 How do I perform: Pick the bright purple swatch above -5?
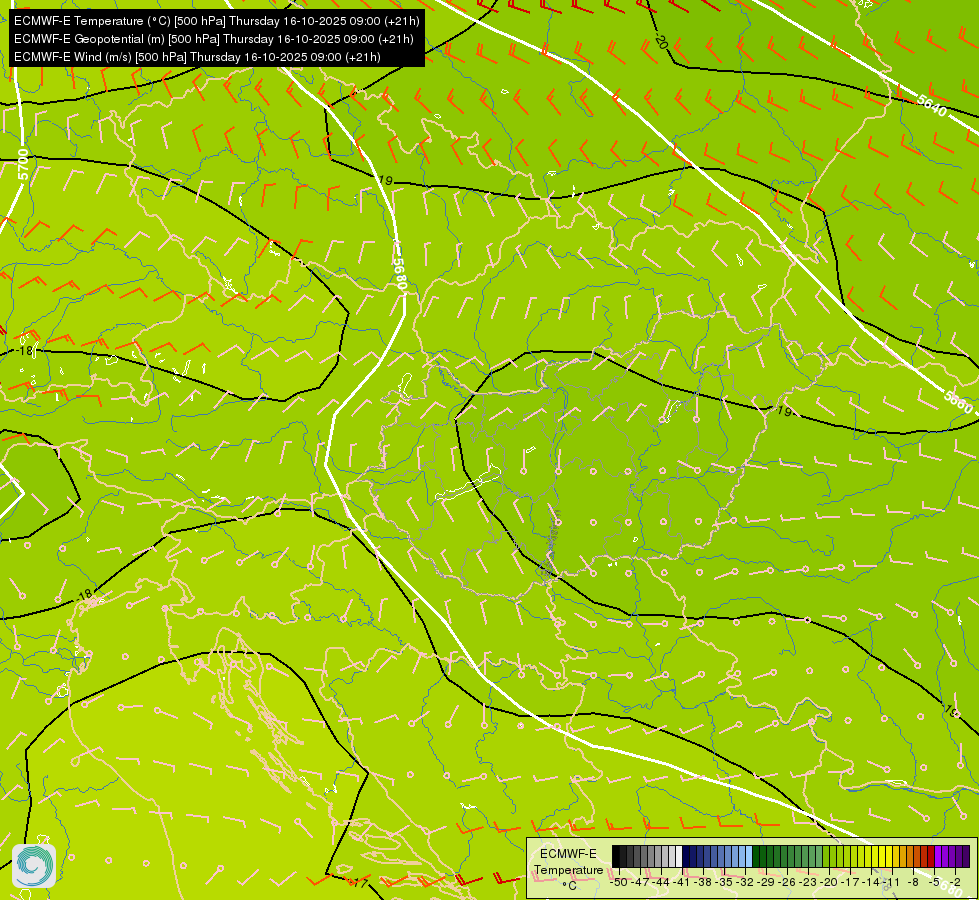pos(938,856)
